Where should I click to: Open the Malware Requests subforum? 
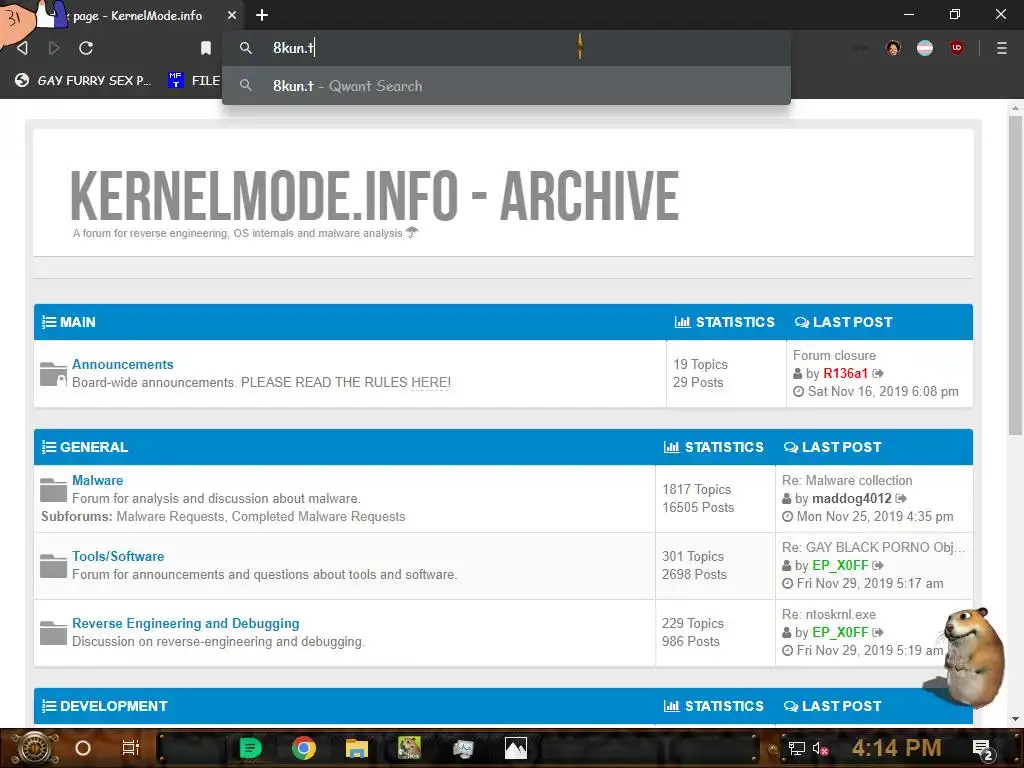[x=170, y=517]
